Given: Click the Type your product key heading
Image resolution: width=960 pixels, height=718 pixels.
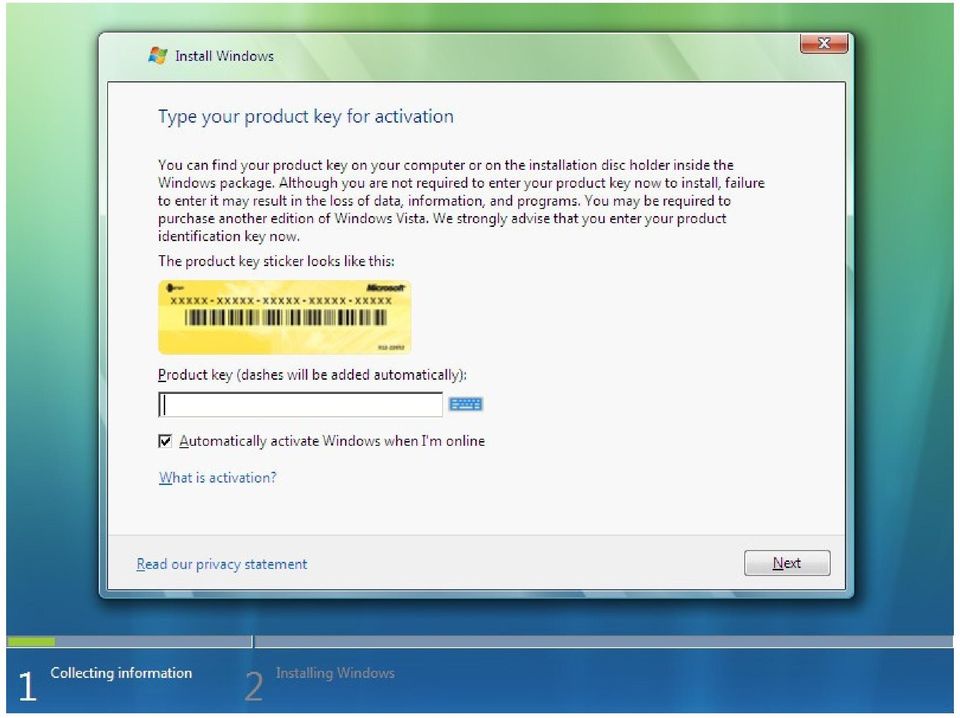Looking at the screenshot, I should pyautogui.click(x=306, y=116).
